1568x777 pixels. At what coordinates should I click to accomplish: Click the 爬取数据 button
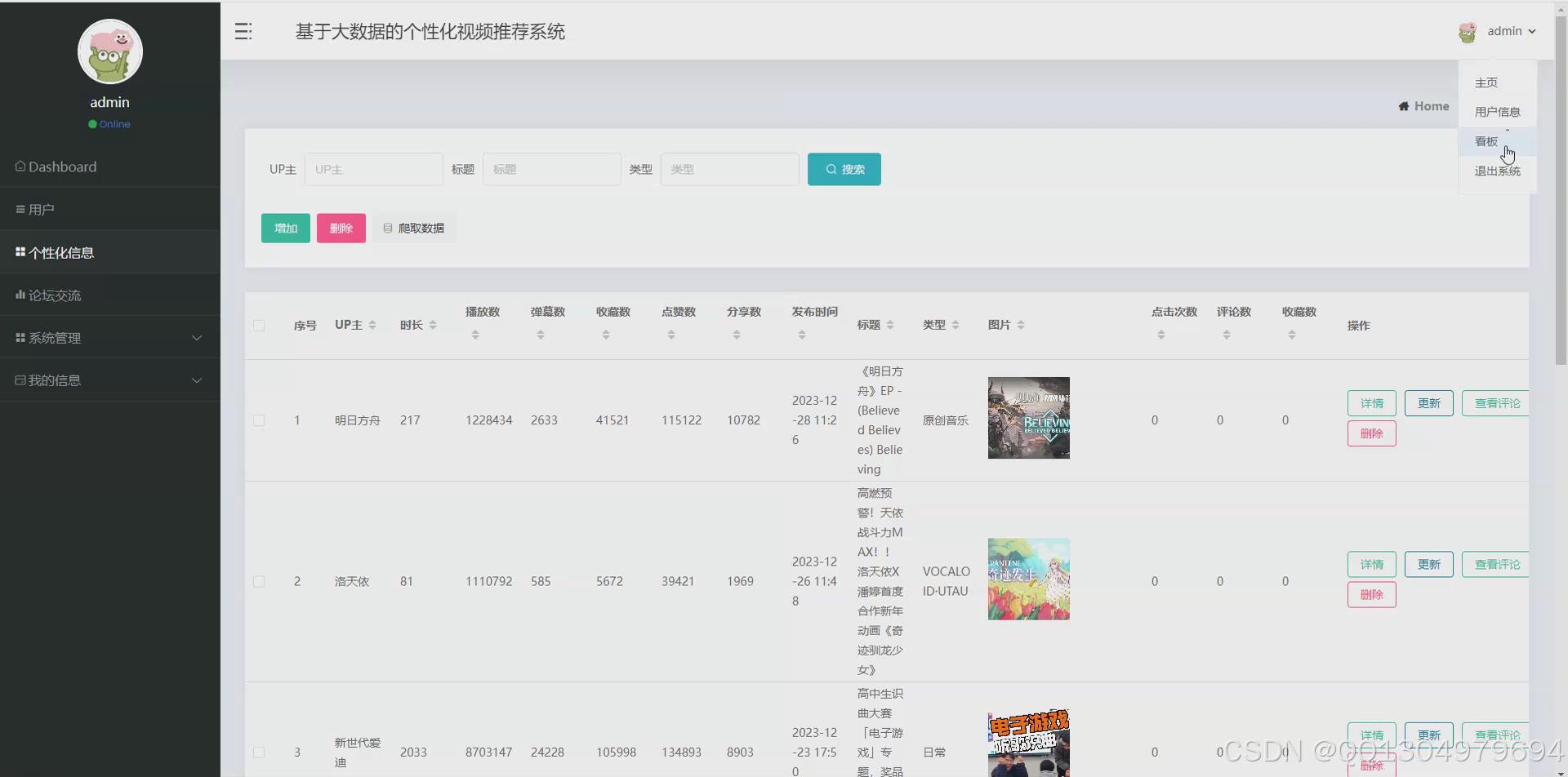(414, 228)
